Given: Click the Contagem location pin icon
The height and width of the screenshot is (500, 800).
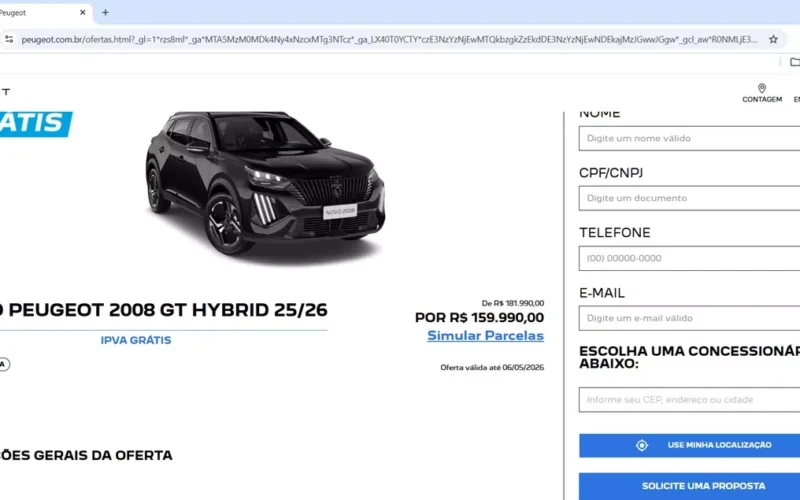Looking at the screenshot, I should coord(762,88).
